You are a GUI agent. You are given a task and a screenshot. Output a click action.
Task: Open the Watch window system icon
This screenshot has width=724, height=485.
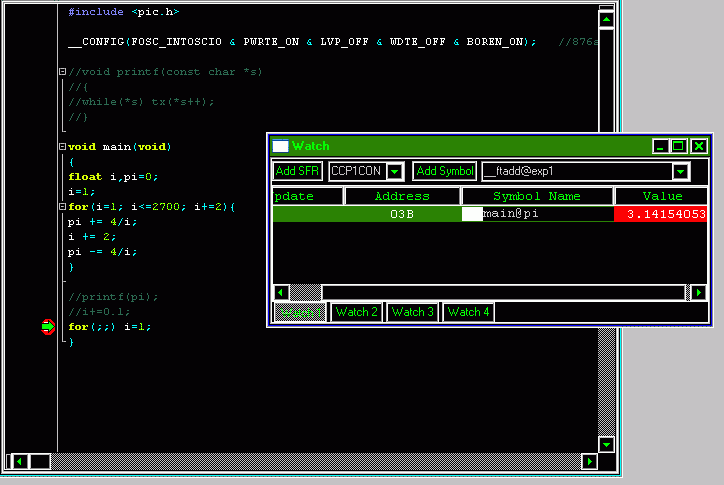point(280,146)
